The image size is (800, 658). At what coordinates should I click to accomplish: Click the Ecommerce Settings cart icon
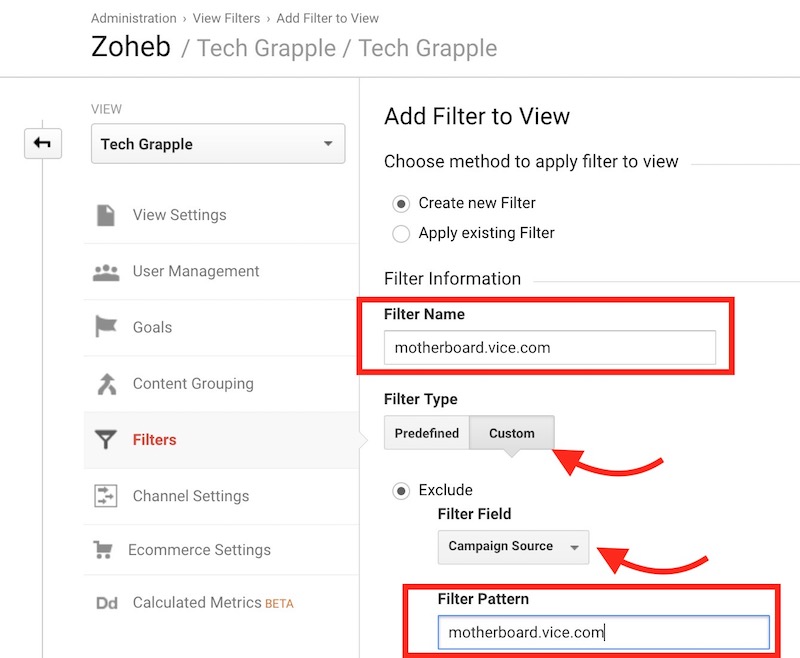tap(102, 550)
